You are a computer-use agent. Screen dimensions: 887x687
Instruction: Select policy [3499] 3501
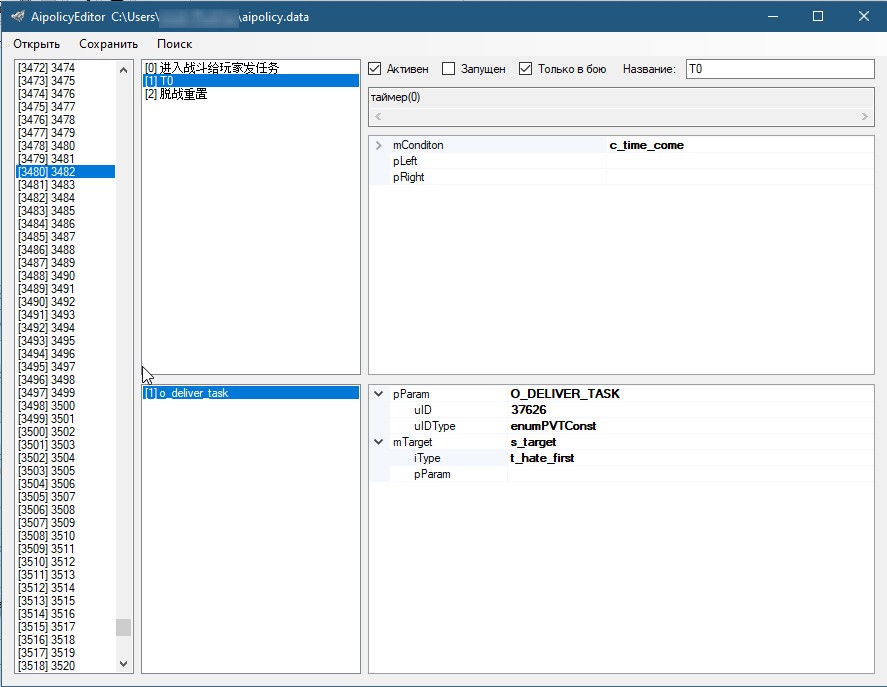(66, 419)
